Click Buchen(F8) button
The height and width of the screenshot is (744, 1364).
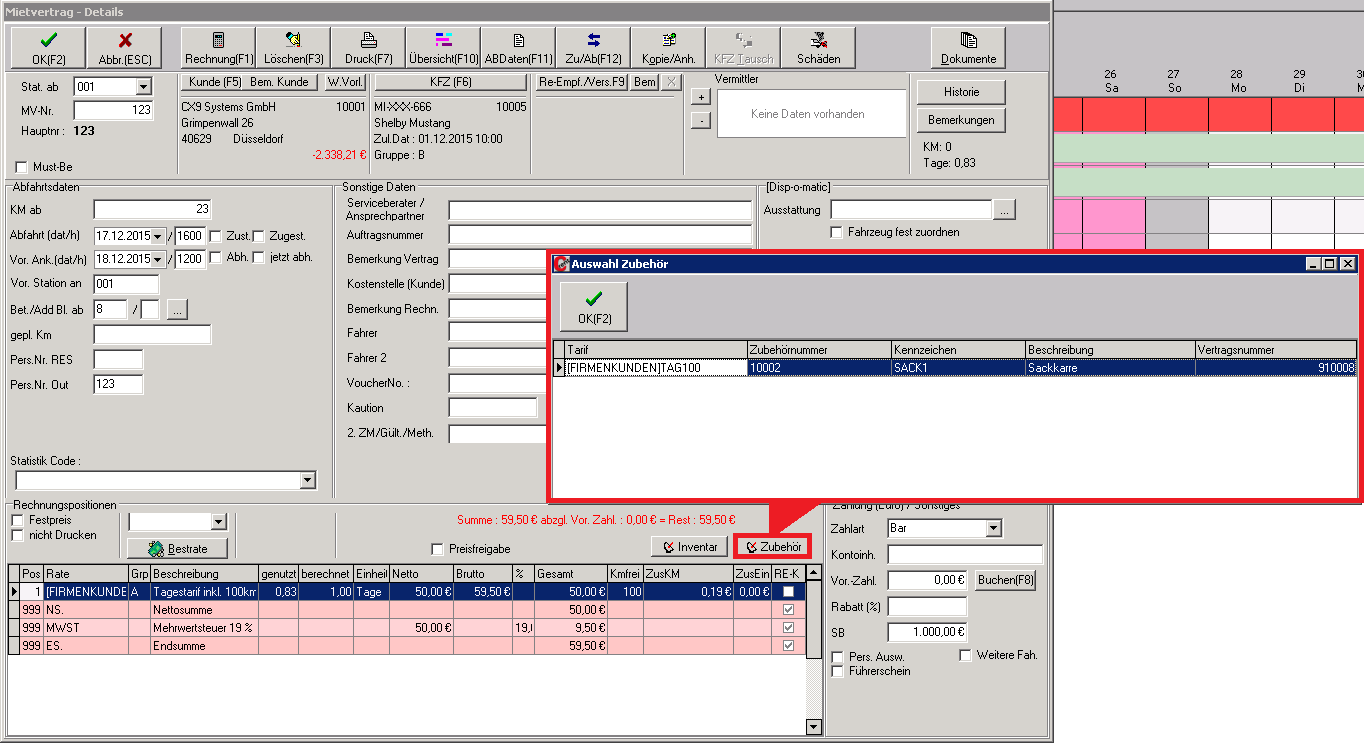coord(1005,580)
